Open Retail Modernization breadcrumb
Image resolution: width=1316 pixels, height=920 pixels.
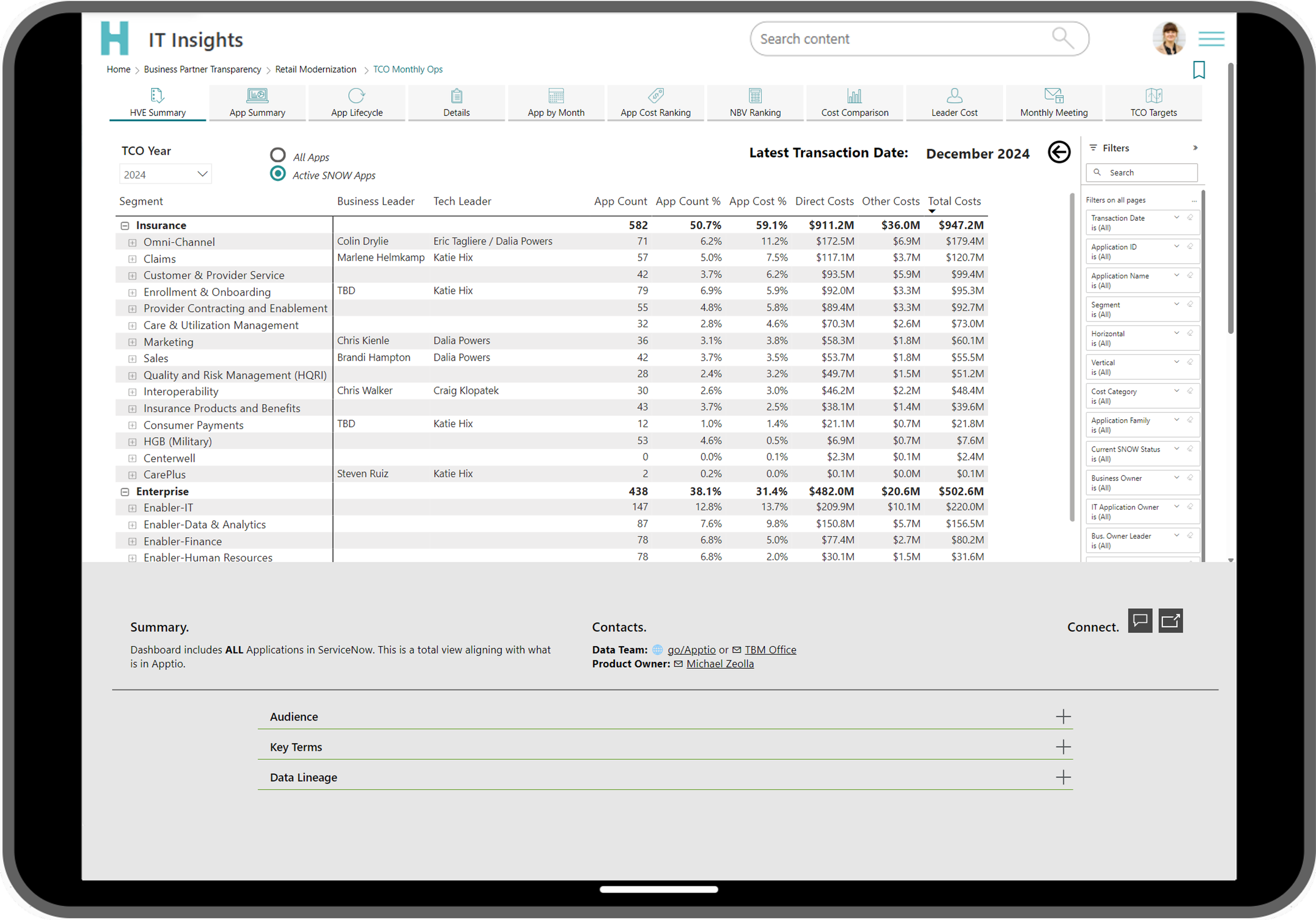pyautogui.click(x=316, y=70)
